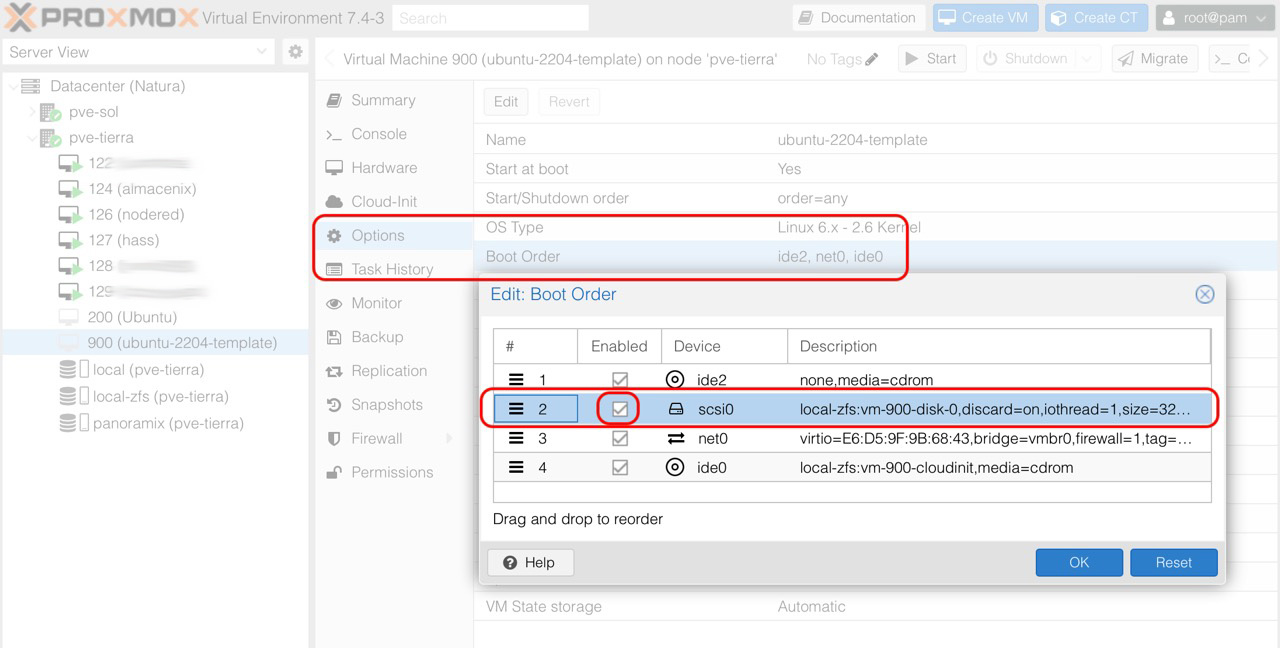Click the Proxmox logo

(x=100, y=17)
